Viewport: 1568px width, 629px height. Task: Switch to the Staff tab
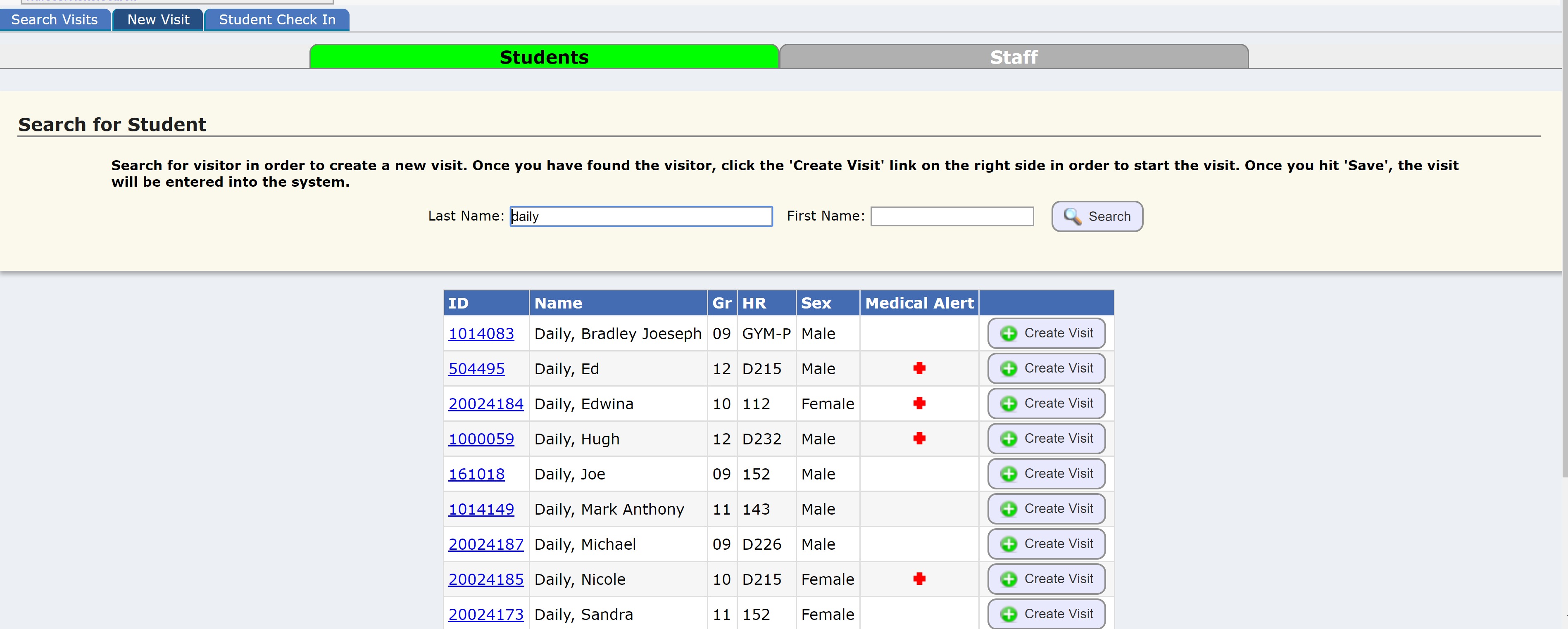click(1014, 57)
